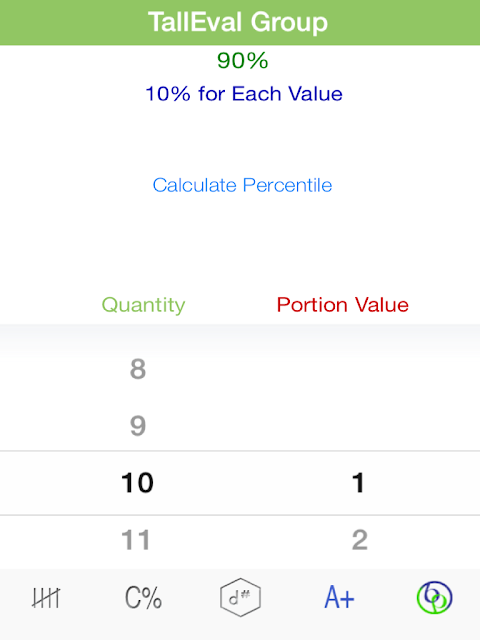The width and height of the screenshot is (480, 640).
Task: Tap the empty Portion Value slot beside 8
Action: tap(358, 369)
